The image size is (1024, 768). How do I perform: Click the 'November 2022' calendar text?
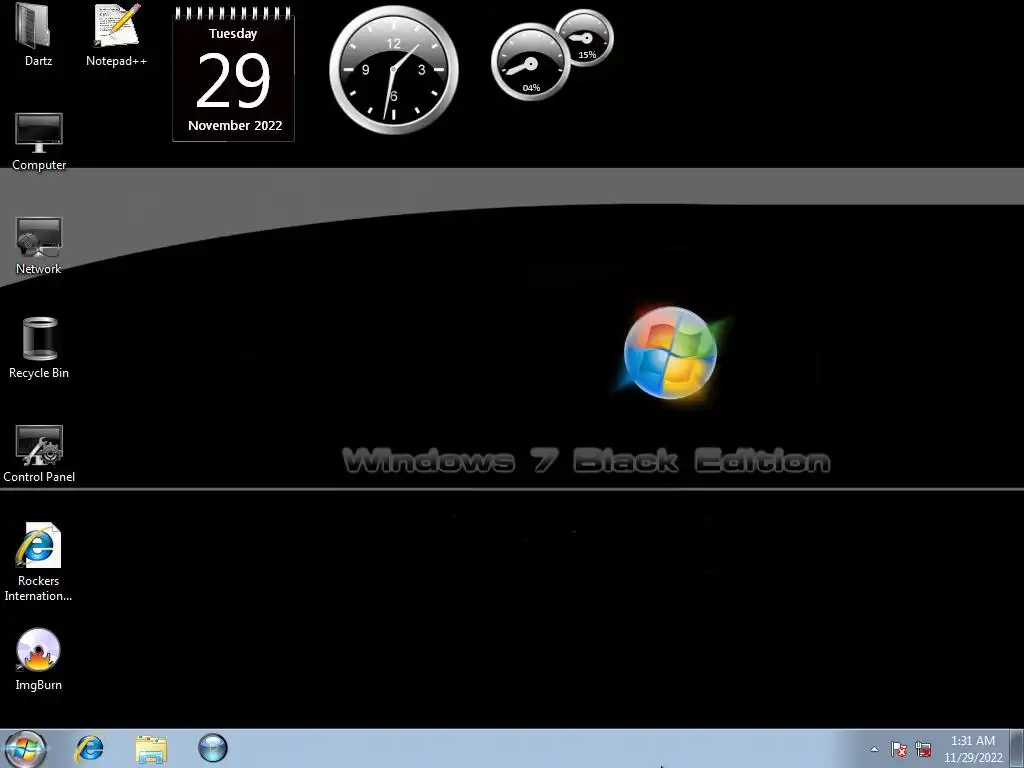point(235,125)
